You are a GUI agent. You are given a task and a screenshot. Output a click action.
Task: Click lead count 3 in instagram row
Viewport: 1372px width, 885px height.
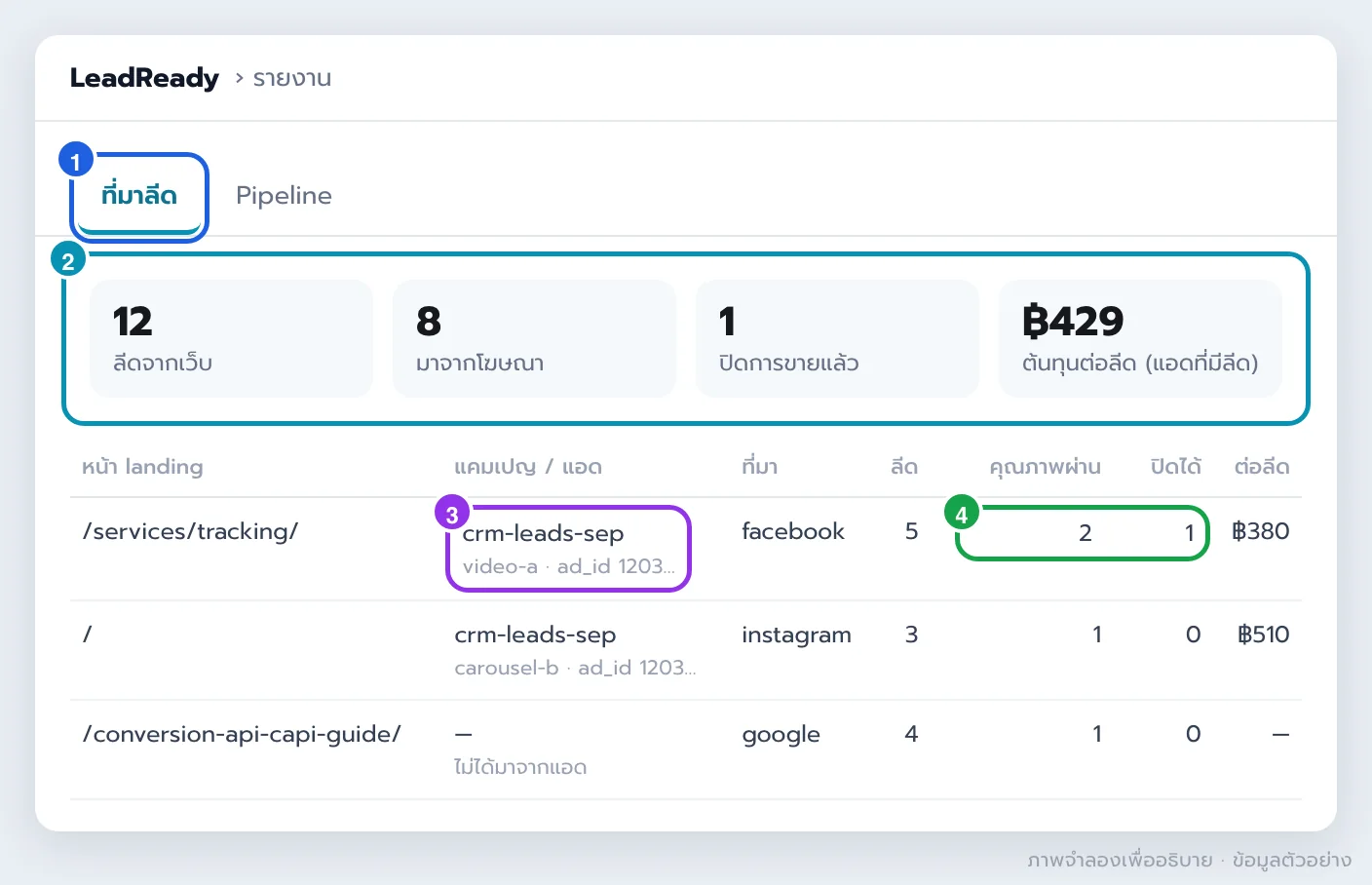(x=912, y=635)
